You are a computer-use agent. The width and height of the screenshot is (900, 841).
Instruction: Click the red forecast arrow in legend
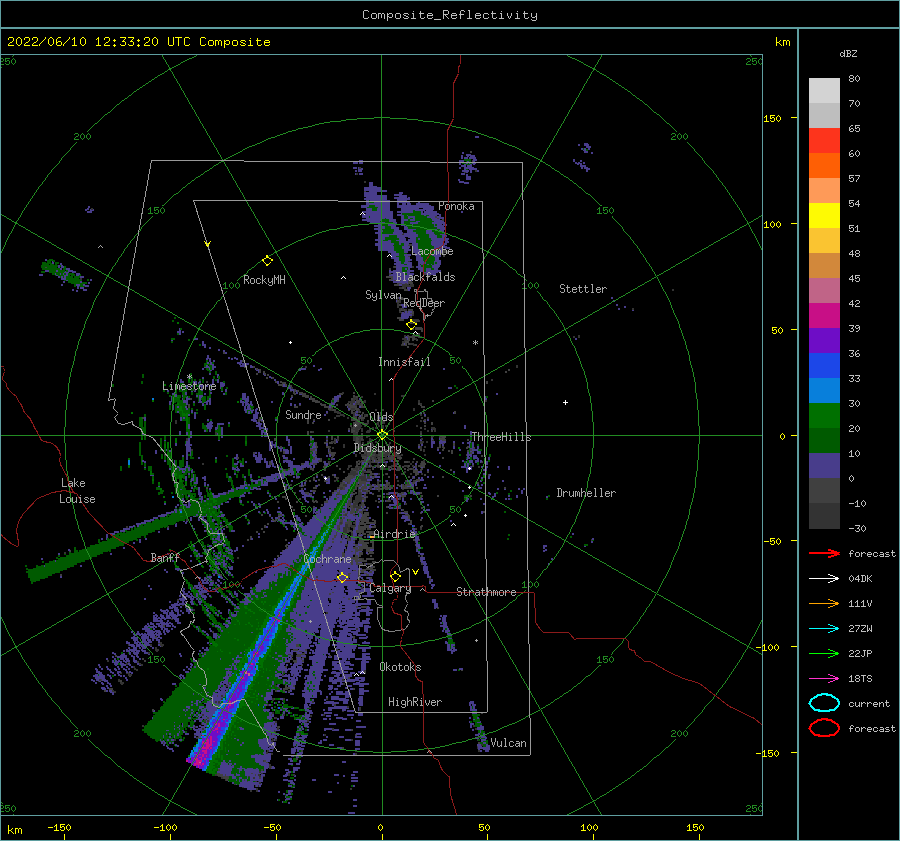tap(824, 553)
